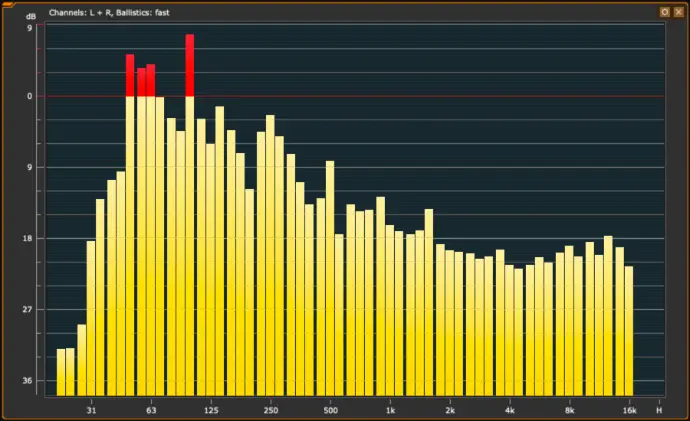Viewport: 690px width, 421px height.
Task: Close the spectrum analyzer panel
Action: [x=678, y=11]
